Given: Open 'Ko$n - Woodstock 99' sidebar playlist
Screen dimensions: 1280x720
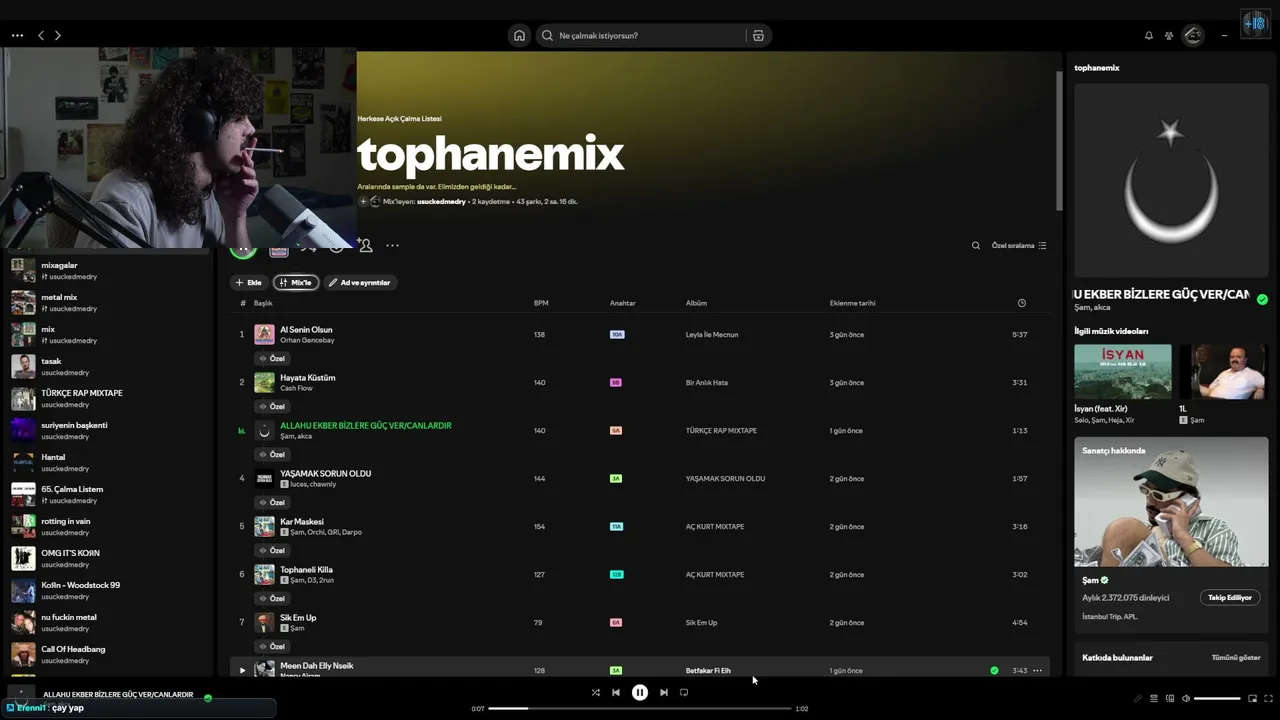Looking at the screenshot, I should 108,590.
